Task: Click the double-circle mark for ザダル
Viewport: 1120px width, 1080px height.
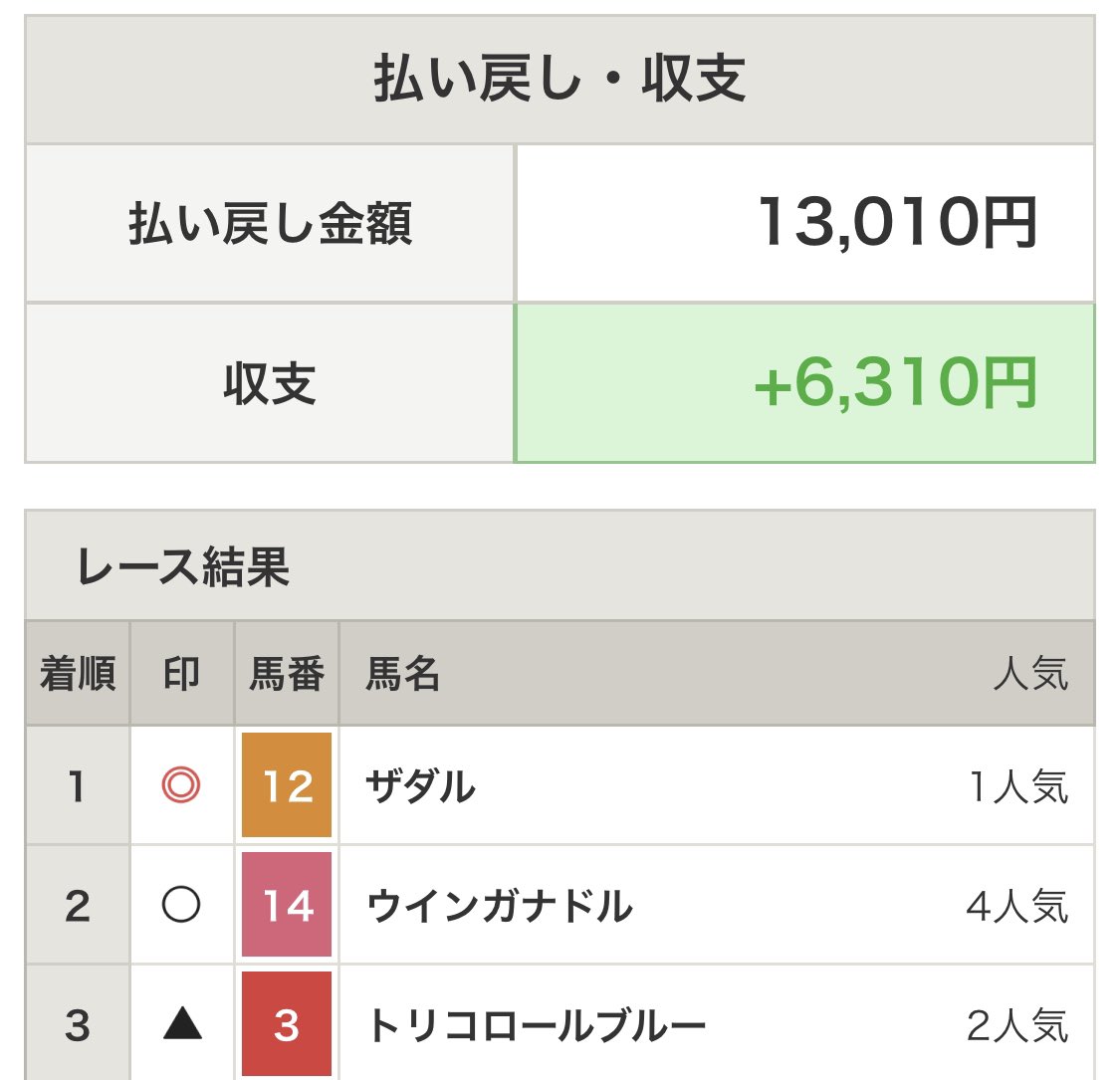Action: (x=181, y=787)
